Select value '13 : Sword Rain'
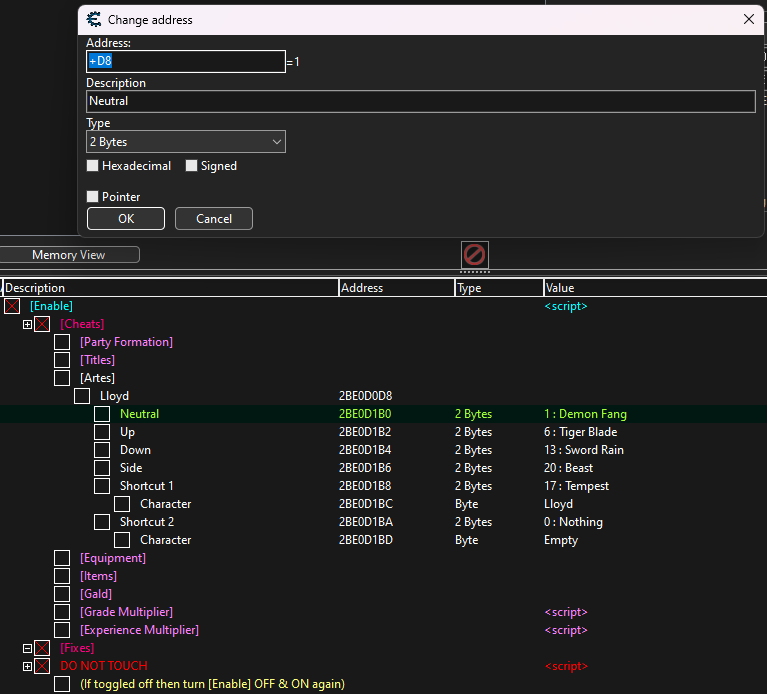 pyautogui.click(x=584, y=450)
